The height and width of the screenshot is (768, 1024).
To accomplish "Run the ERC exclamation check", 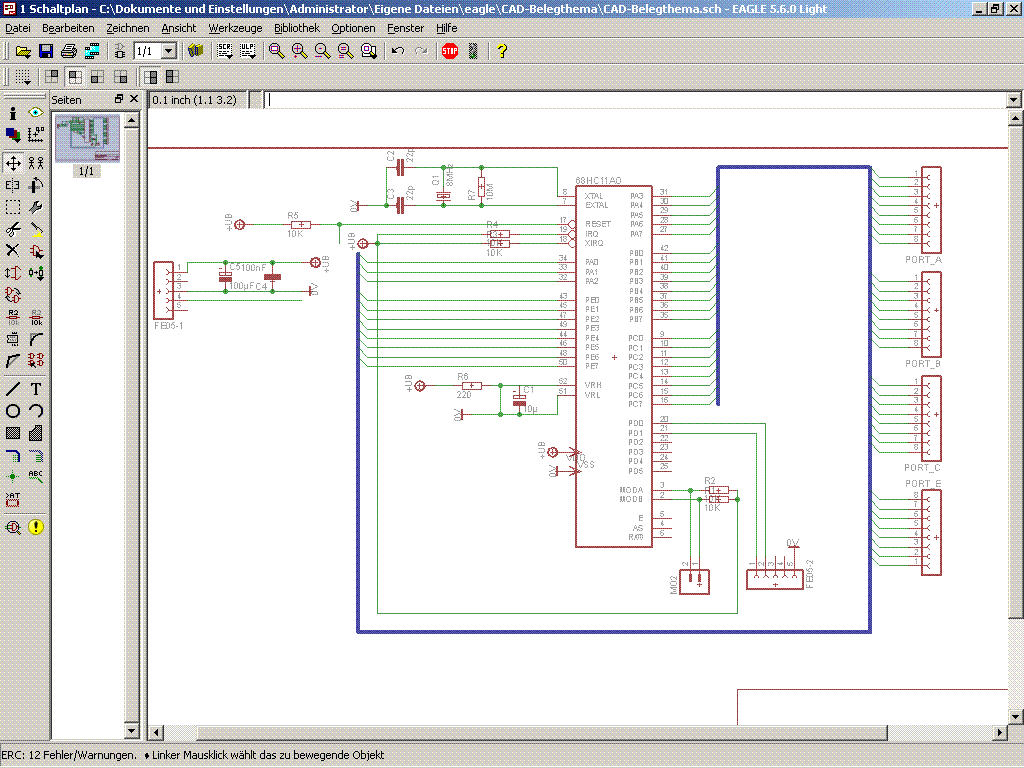I will pyautogui.click(x=36, y=527).
